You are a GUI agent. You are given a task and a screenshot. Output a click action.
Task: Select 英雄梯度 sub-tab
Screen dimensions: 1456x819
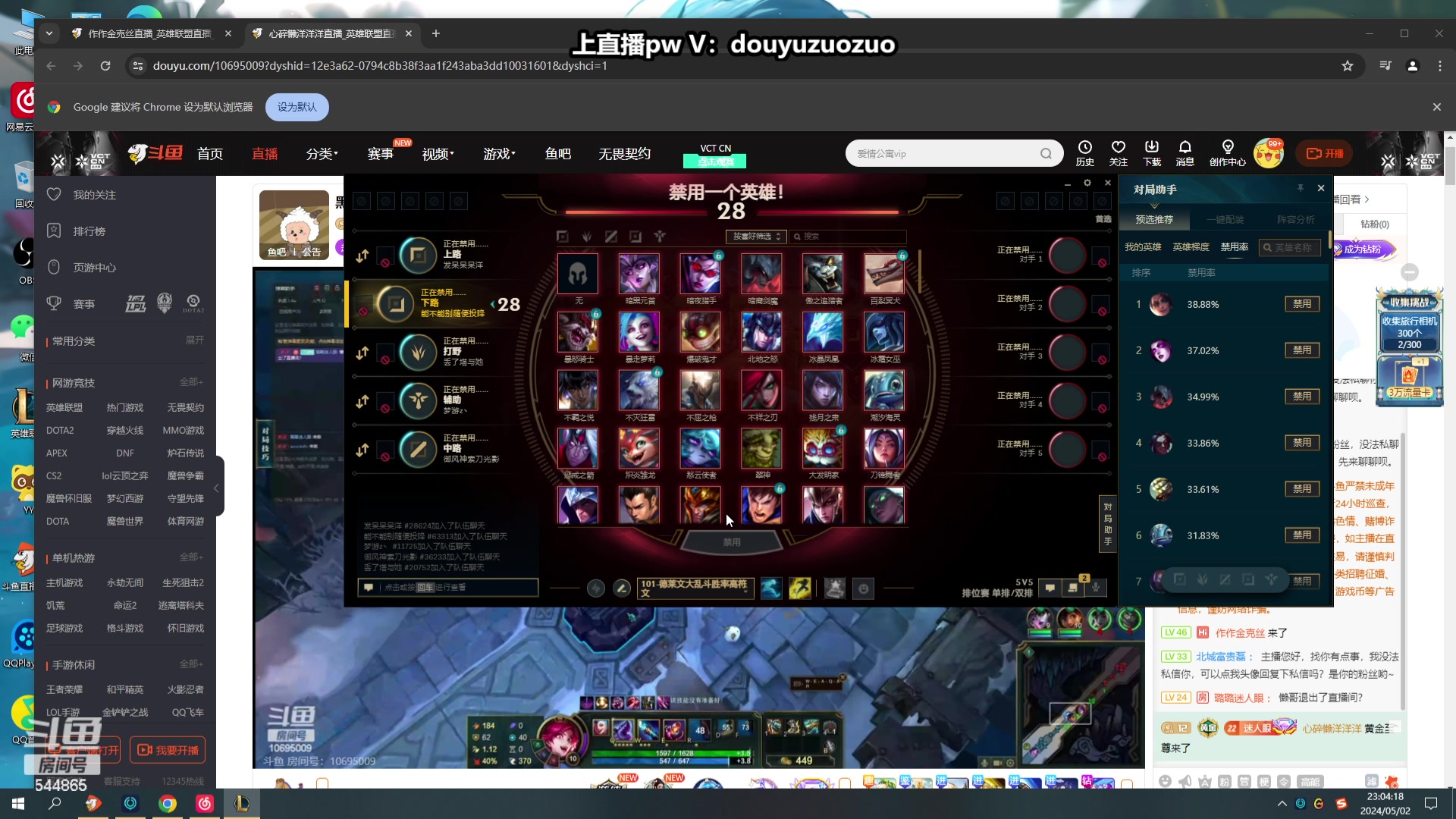1191,247
